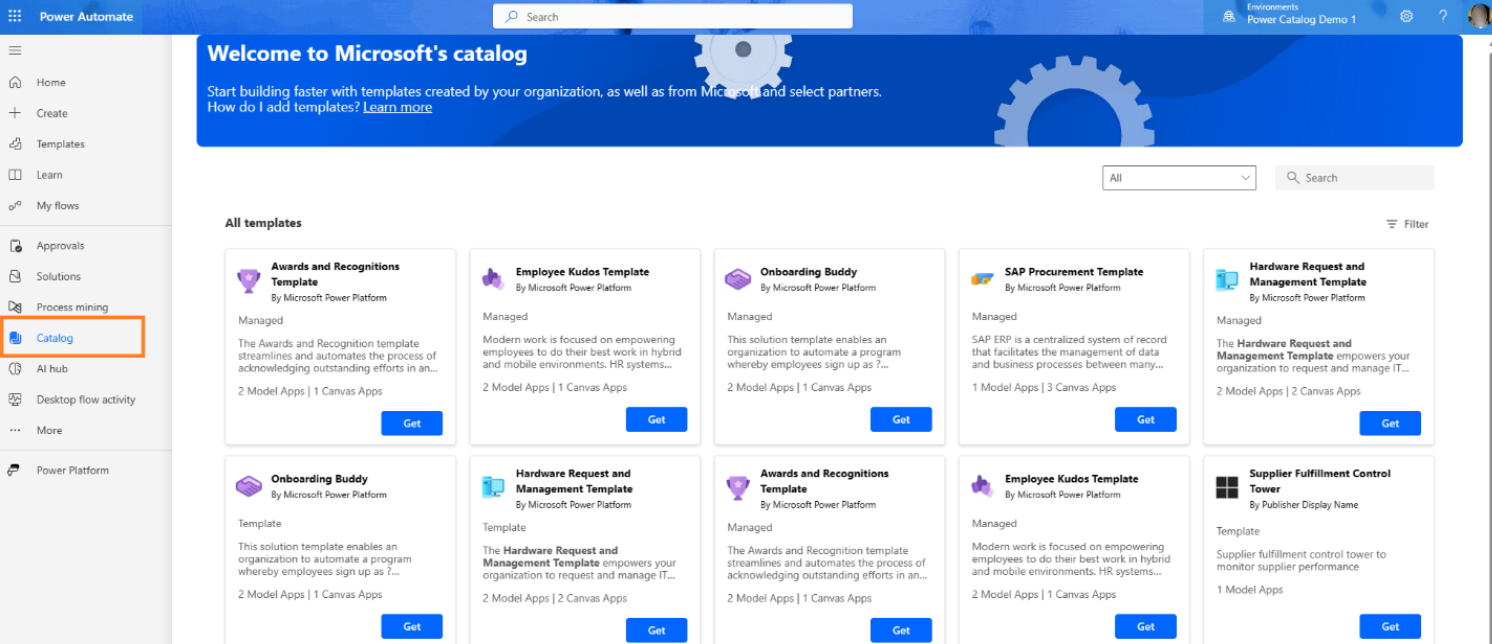
Task: Click the Approvals sidebar icon
Action: (x=15, y=246)
